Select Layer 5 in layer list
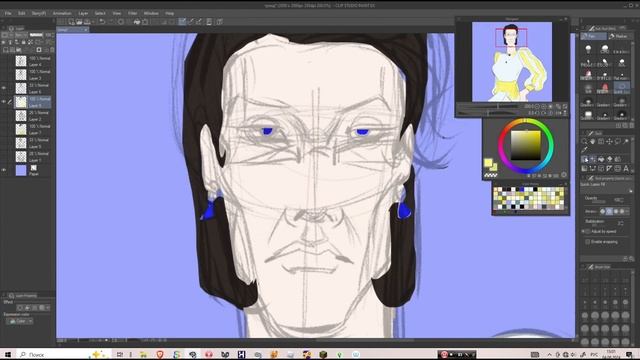Screen dimensions: 640x360 pos(33,143)
